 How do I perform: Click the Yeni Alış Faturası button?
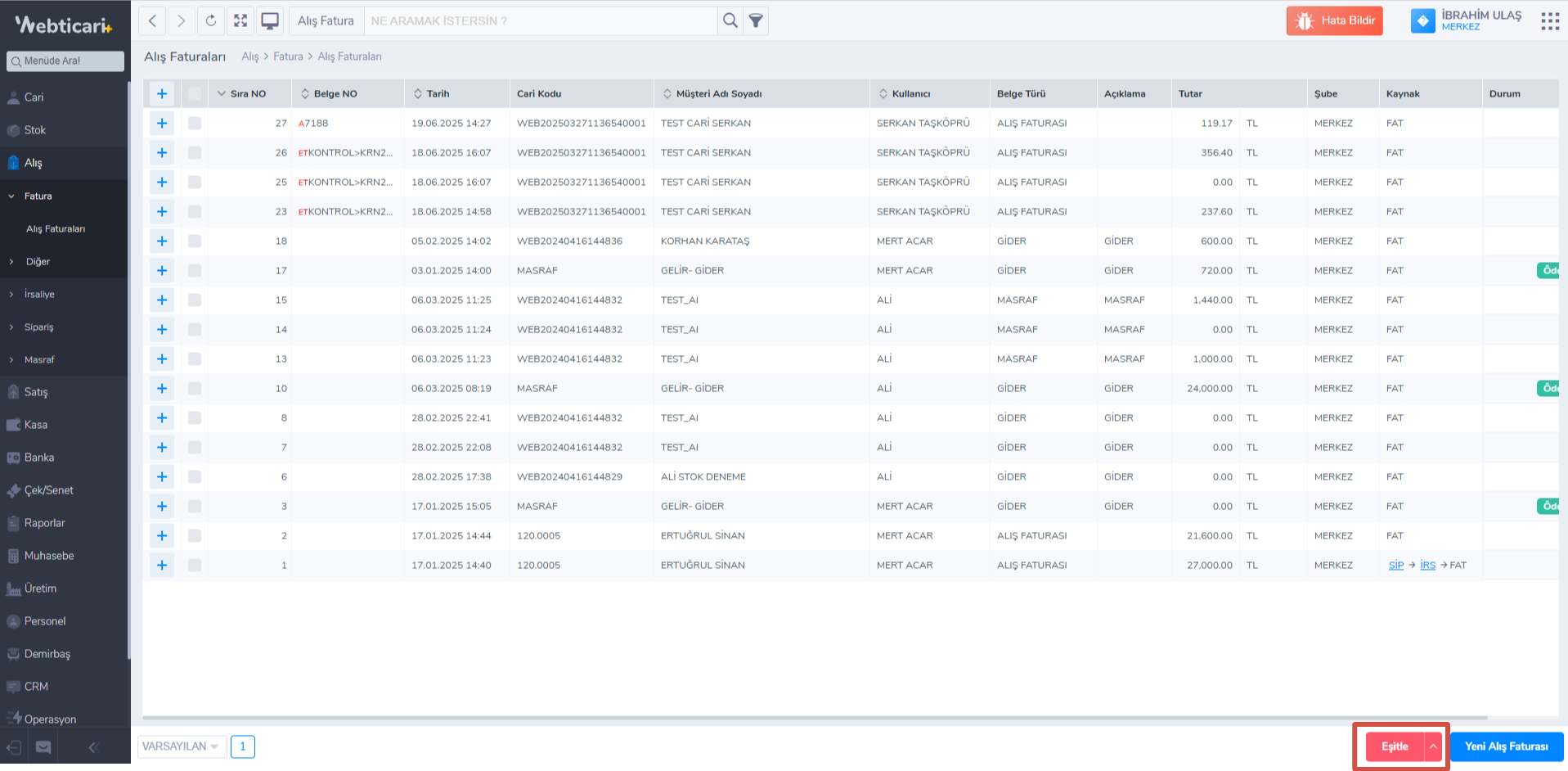coord(1506,746)
